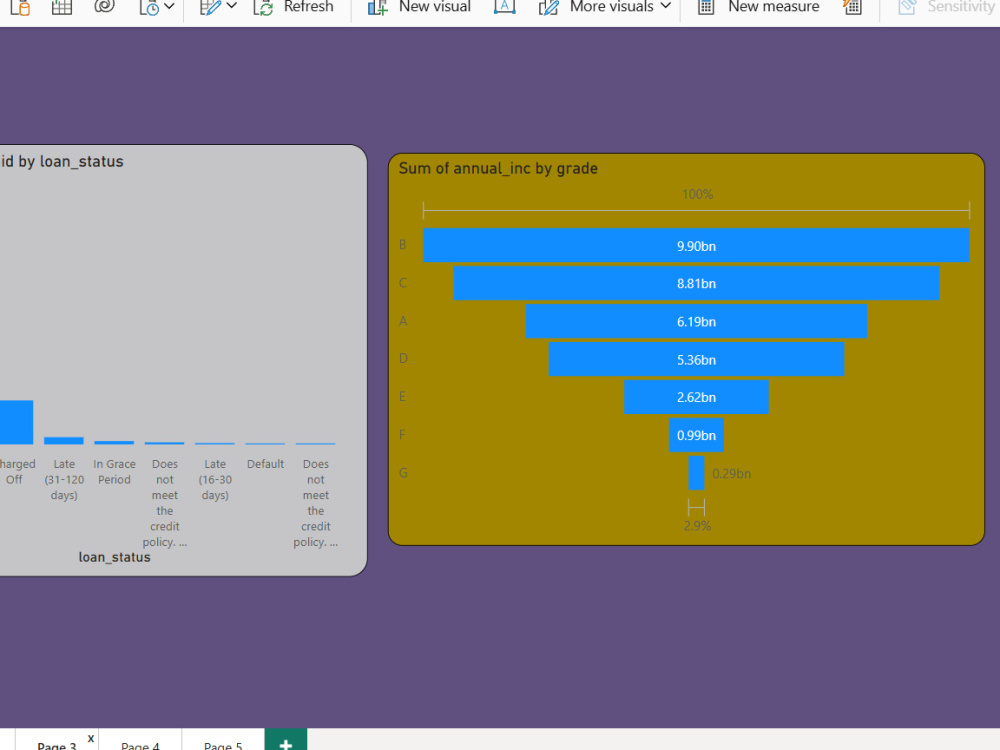
Task: Click the New measure button
Action: tap(759, 7)
